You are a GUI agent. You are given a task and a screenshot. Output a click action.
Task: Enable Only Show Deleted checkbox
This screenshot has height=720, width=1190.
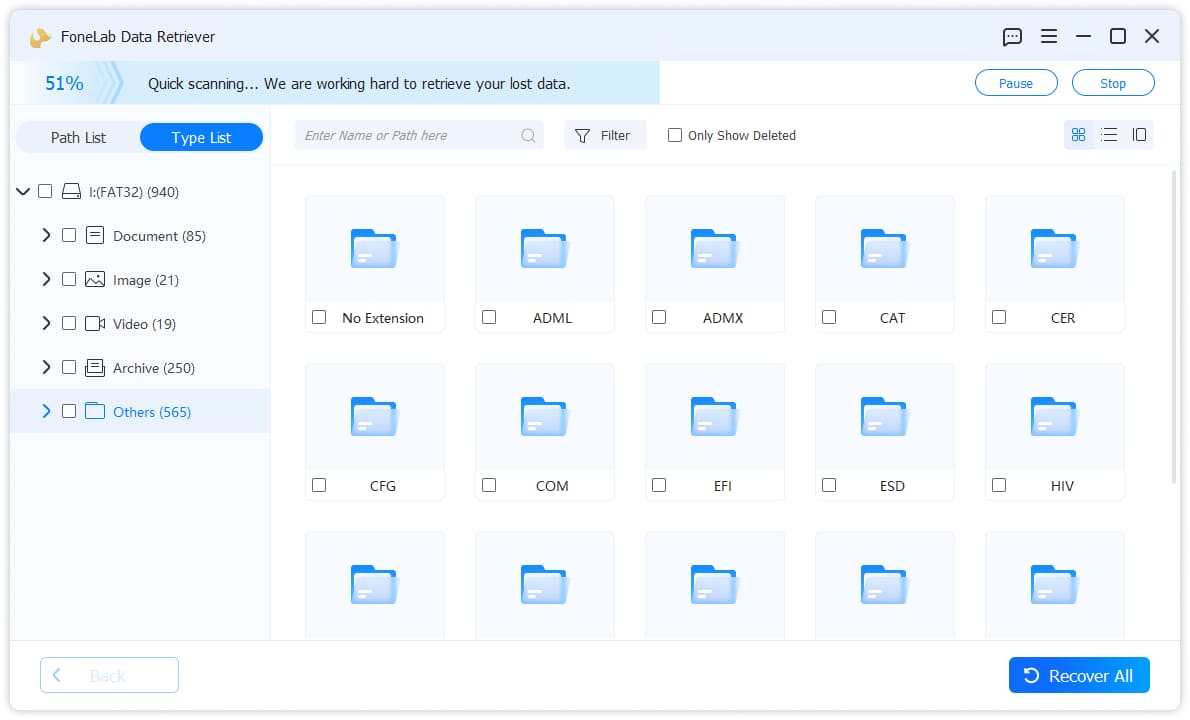674,135
